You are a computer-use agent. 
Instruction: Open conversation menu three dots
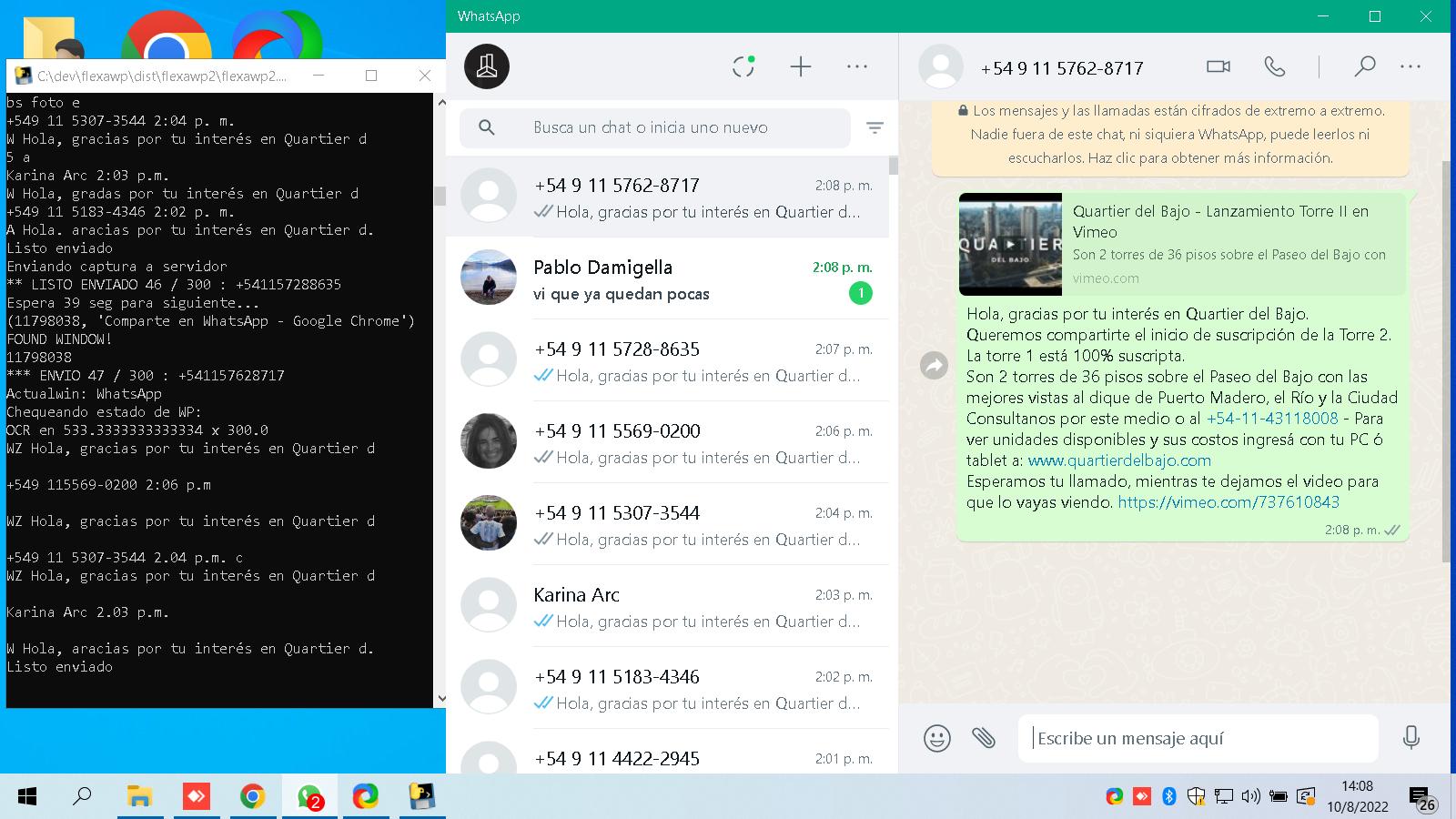pyautogui.click(x=1410, y=66)
